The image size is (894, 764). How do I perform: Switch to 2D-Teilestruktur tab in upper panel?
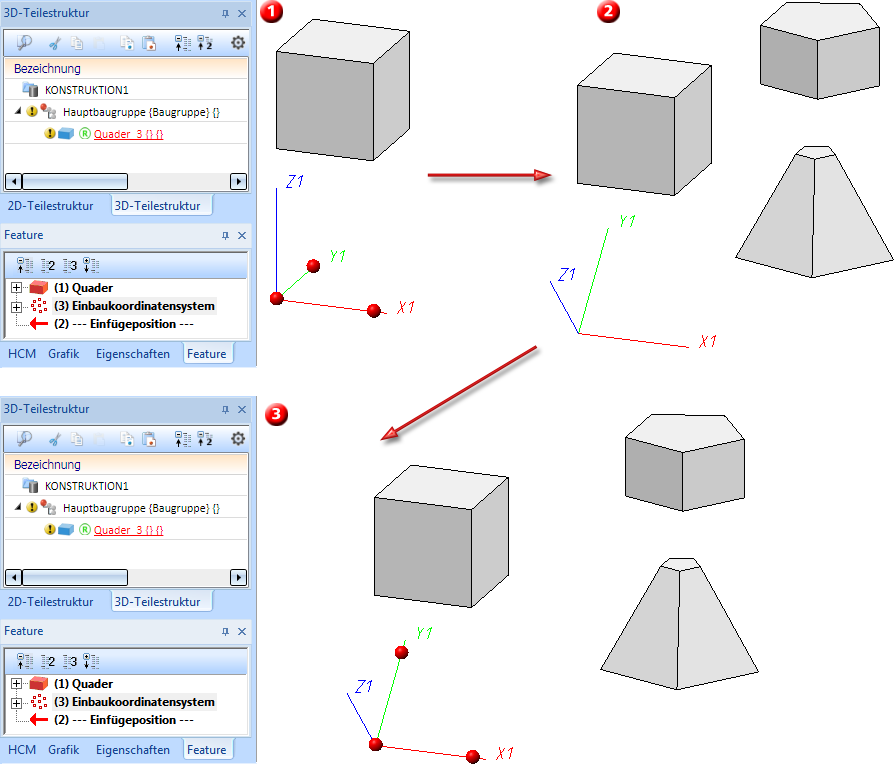[x=50, y=206]
